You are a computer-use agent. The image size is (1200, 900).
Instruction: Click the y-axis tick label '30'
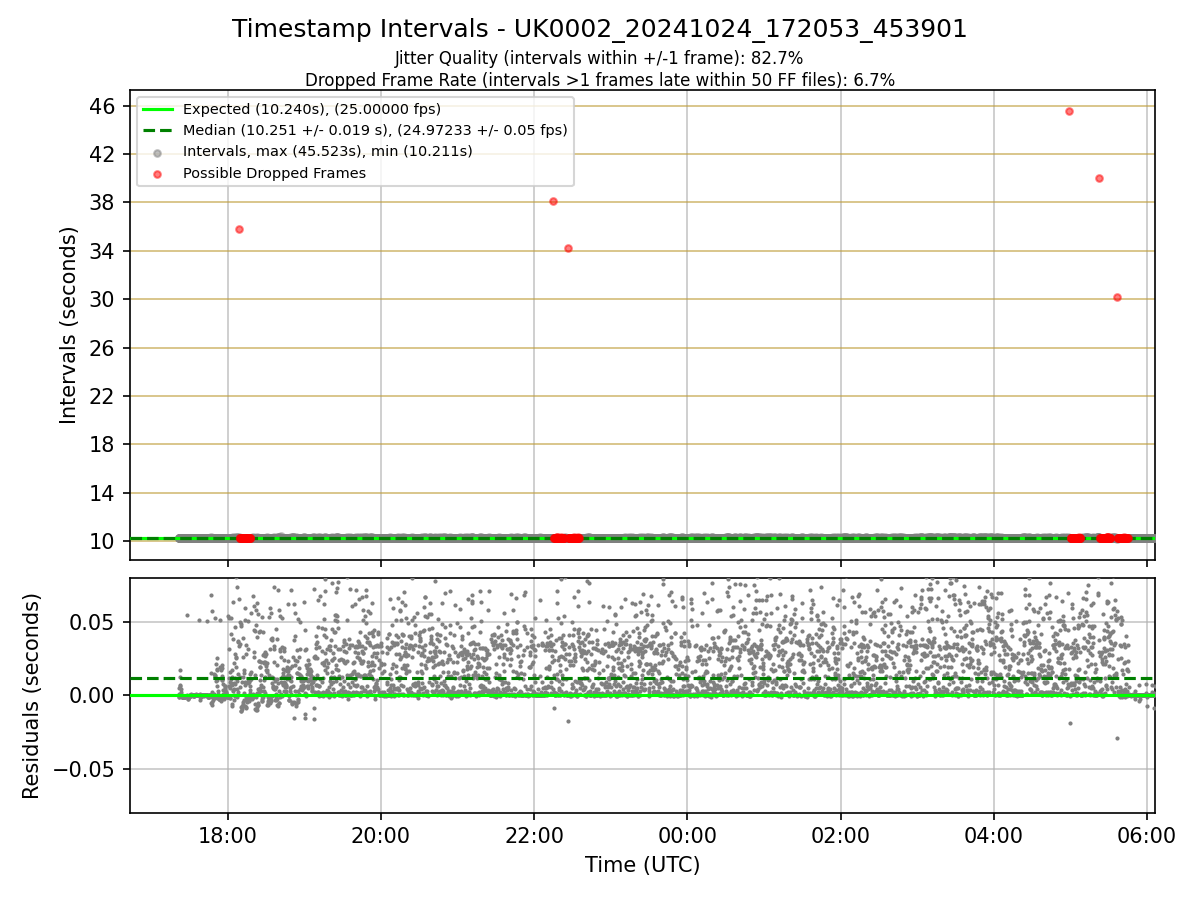[x=104, y=299]
